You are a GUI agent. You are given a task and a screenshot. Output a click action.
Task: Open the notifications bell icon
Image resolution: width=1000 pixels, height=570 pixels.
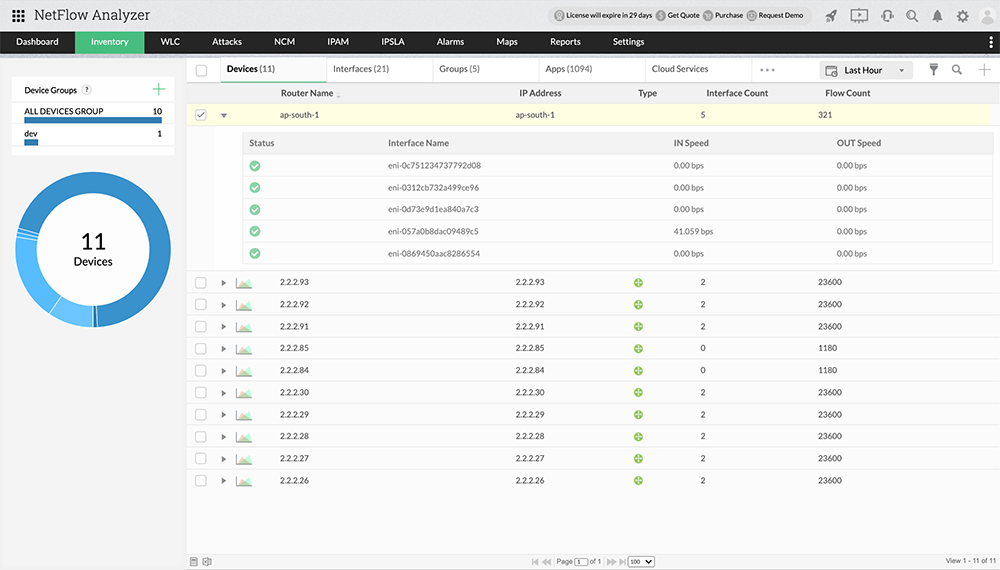[937, 16]
